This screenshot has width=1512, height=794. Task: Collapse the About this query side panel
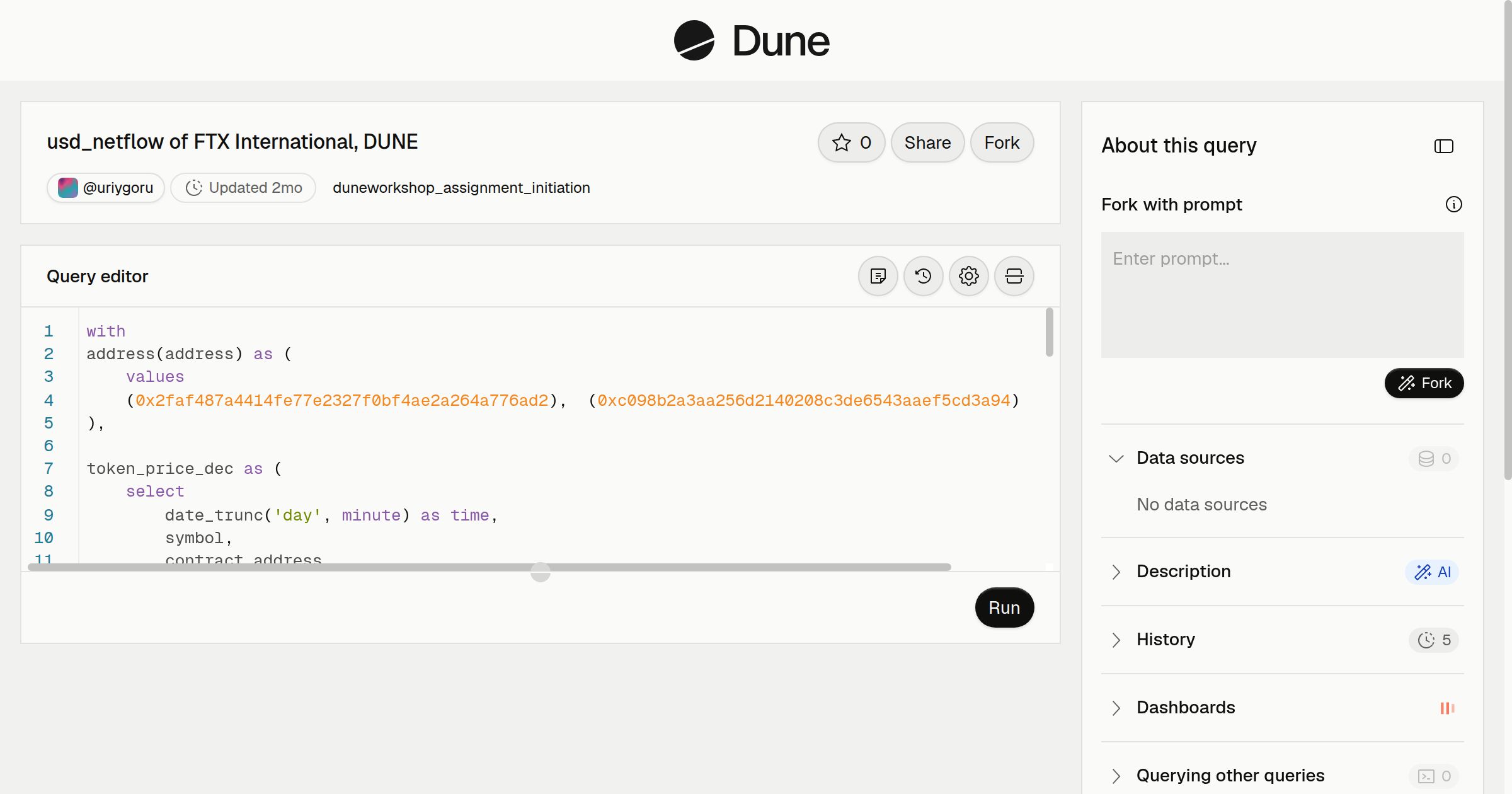[x=1443, y=146]
